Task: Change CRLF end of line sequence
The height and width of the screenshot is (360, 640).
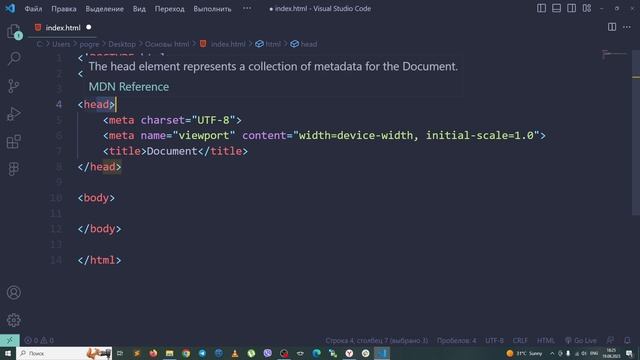Action: (520, 340)
